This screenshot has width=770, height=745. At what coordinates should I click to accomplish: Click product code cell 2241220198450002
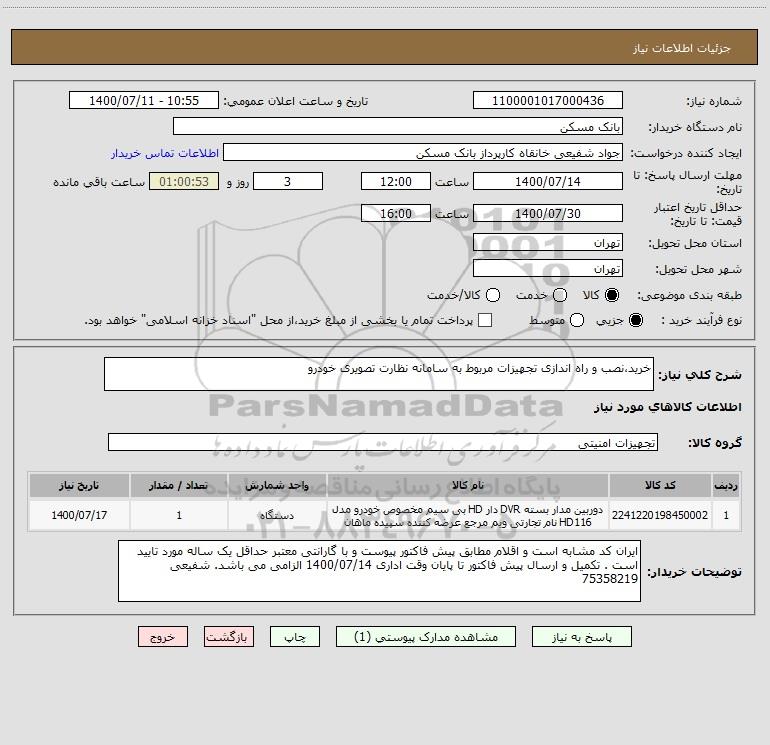pos(660,515)
